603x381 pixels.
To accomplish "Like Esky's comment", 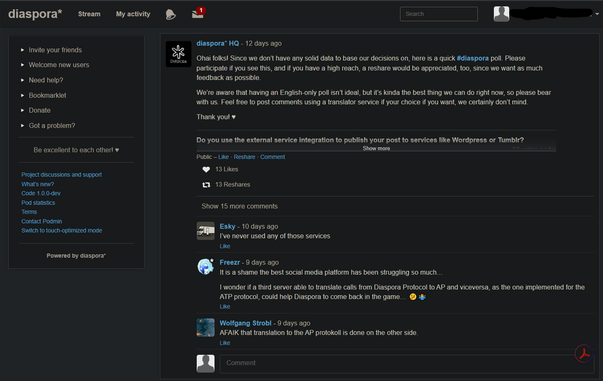I will [225, 246].
